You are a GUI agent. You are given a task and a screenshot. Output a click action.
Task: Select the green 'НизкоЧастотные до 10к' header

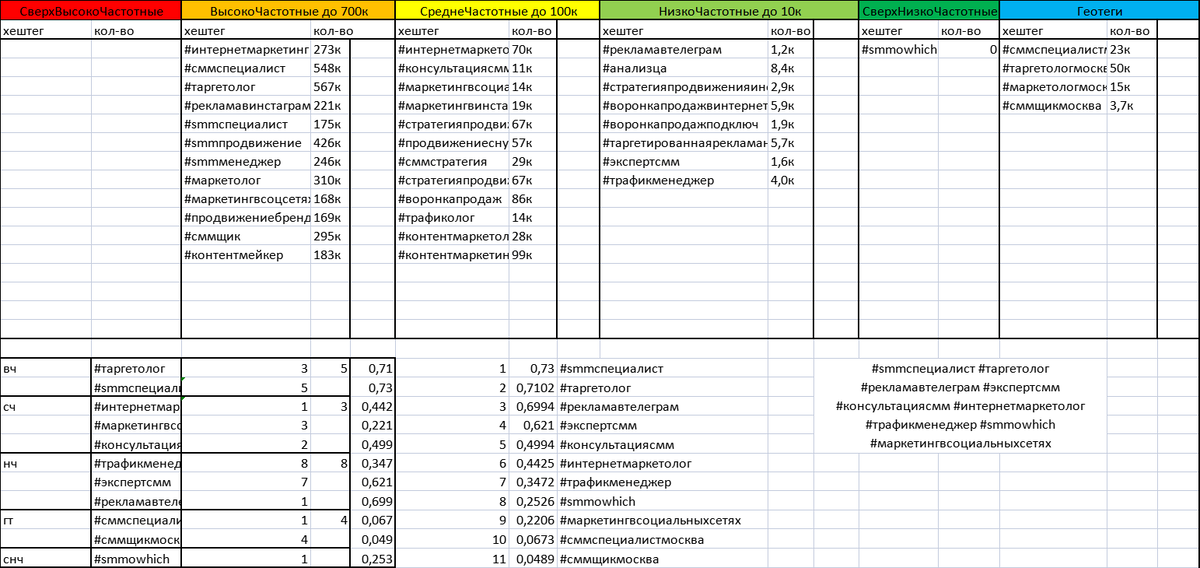pos(729,11)
